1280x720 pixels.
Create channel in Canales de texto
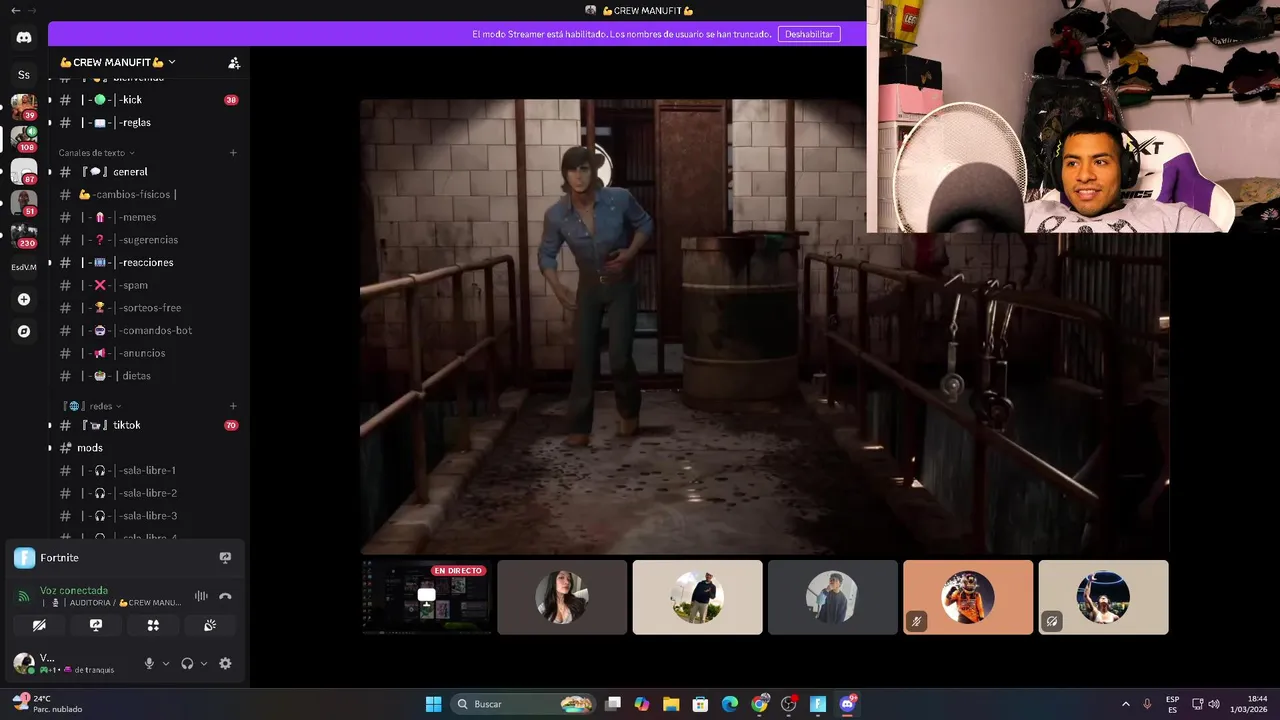pos(233,153)
